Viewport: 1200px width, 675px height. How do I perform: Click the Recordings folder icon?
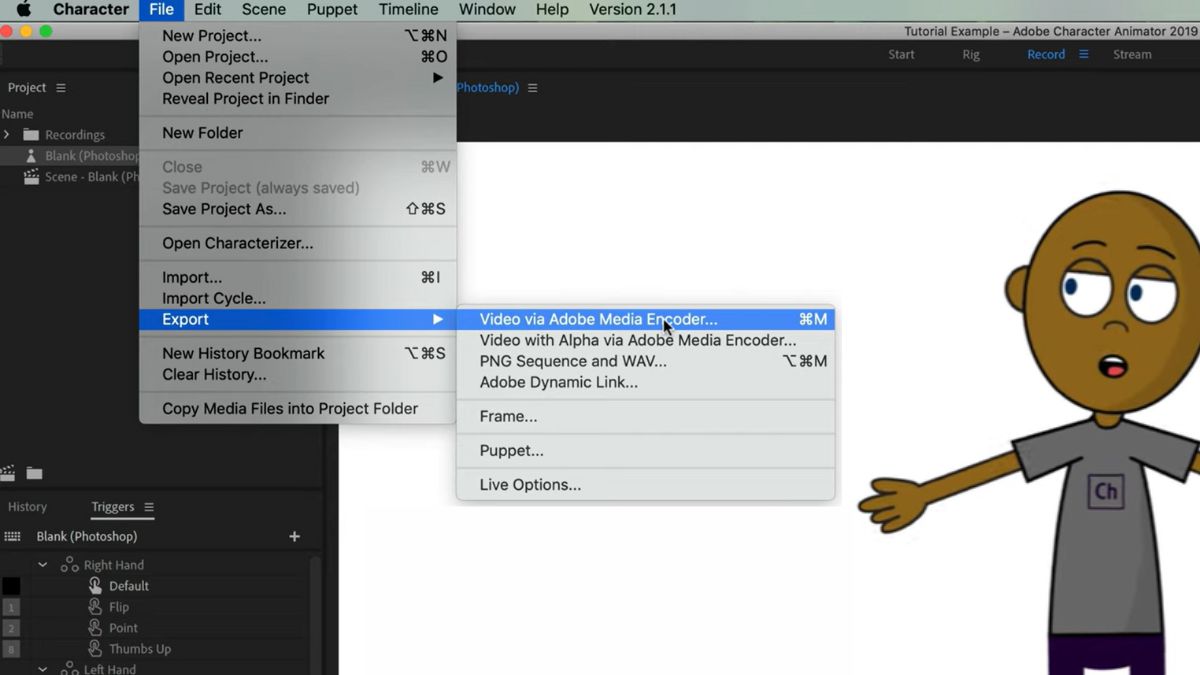tap(31, 135)
